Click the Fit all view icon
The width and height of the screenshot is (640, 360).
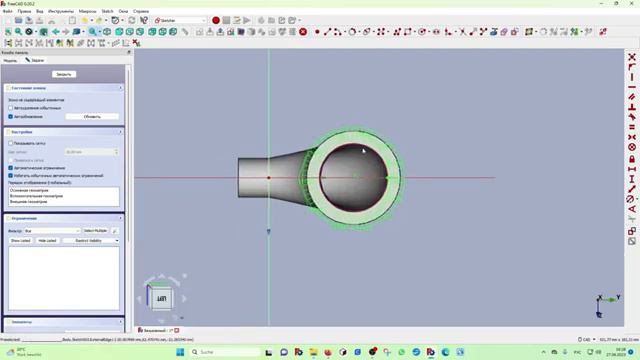(x=8, y=32)
